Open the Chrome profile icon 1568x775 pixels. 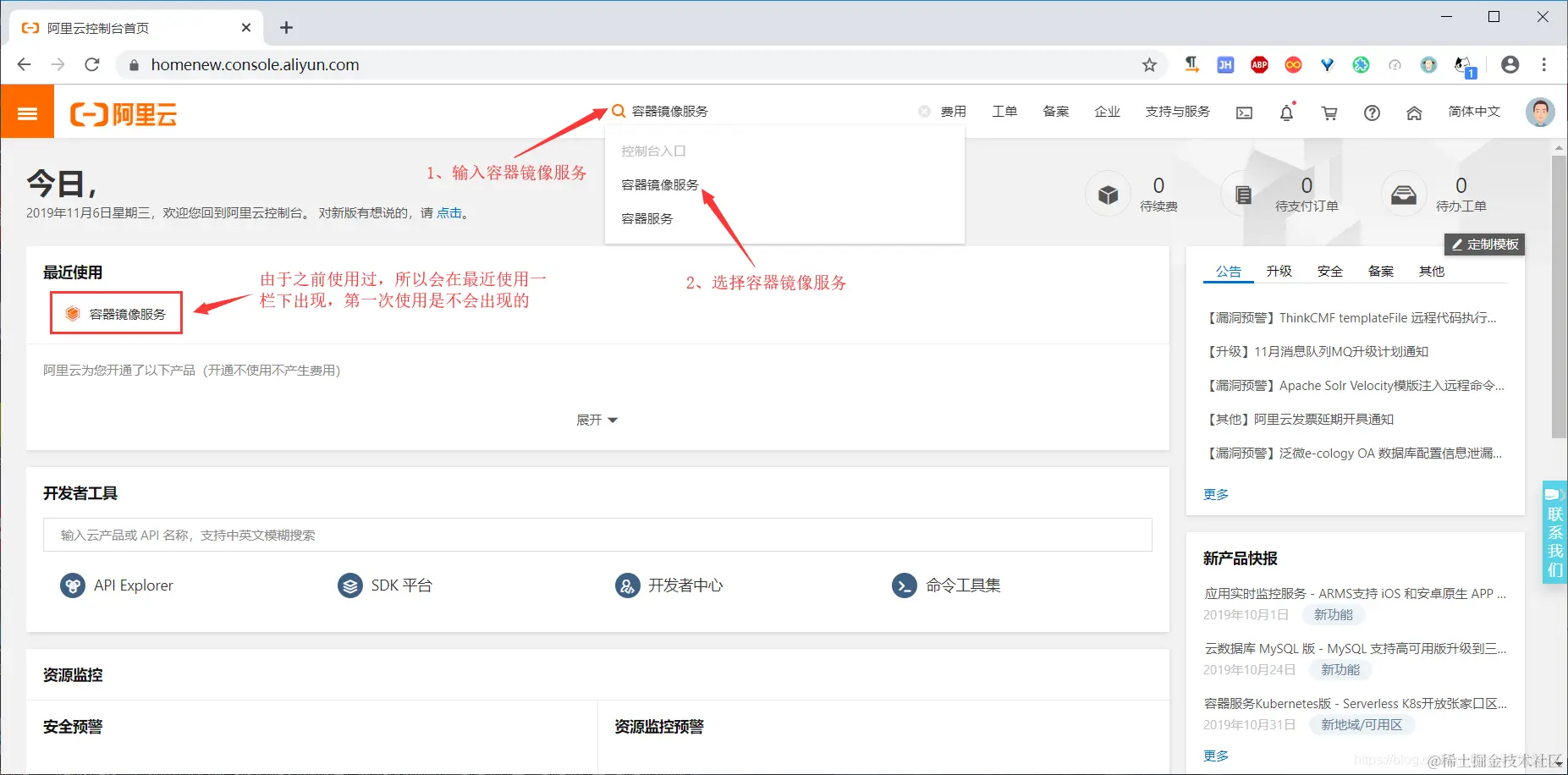point(1510,64)
